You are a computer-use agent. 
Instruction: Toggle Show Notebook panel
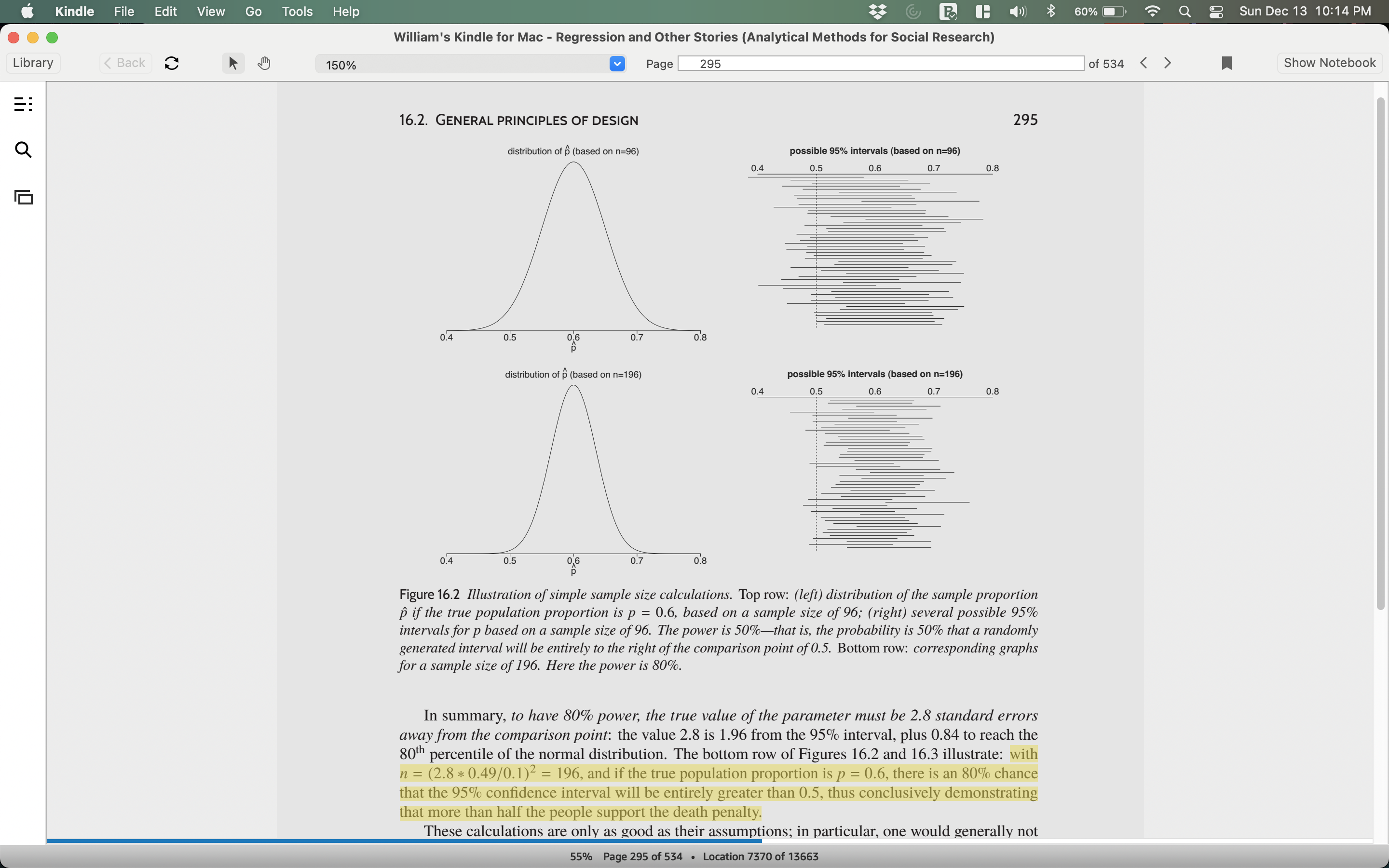pyautogui.click(x=1329, y=63)
